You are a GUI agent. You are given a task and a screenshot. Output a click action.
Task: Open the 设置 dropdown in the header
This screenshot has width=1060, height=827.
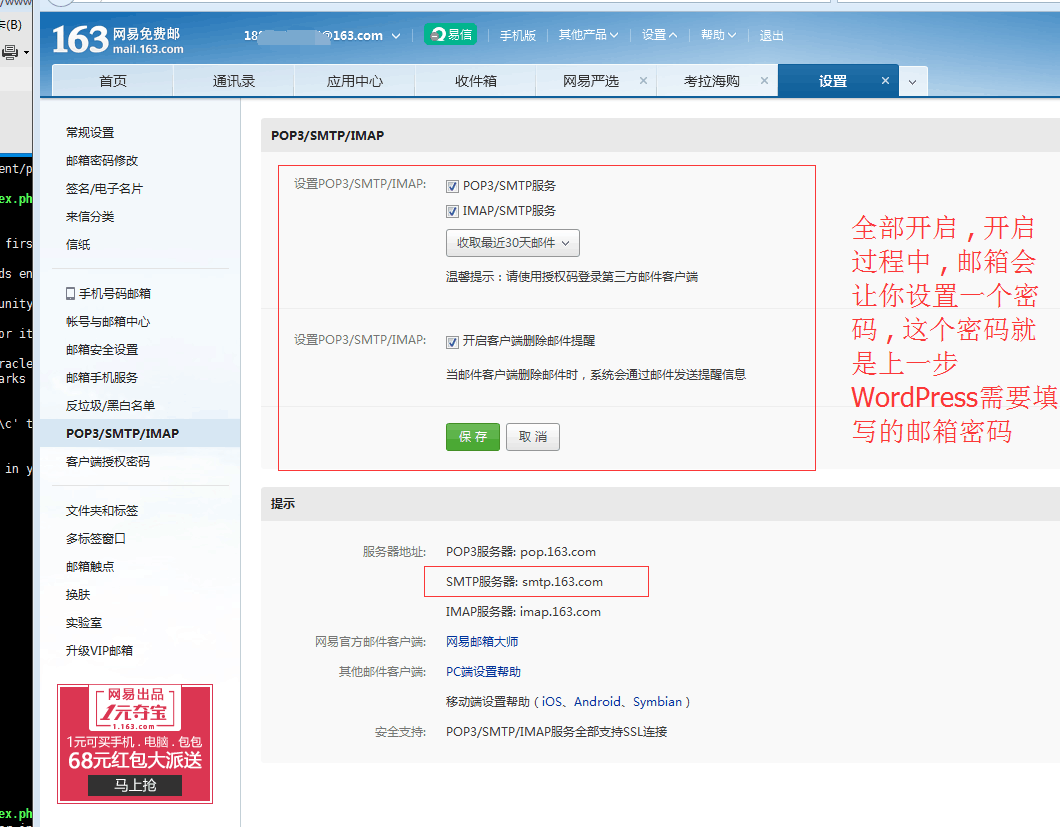(659, 34)
